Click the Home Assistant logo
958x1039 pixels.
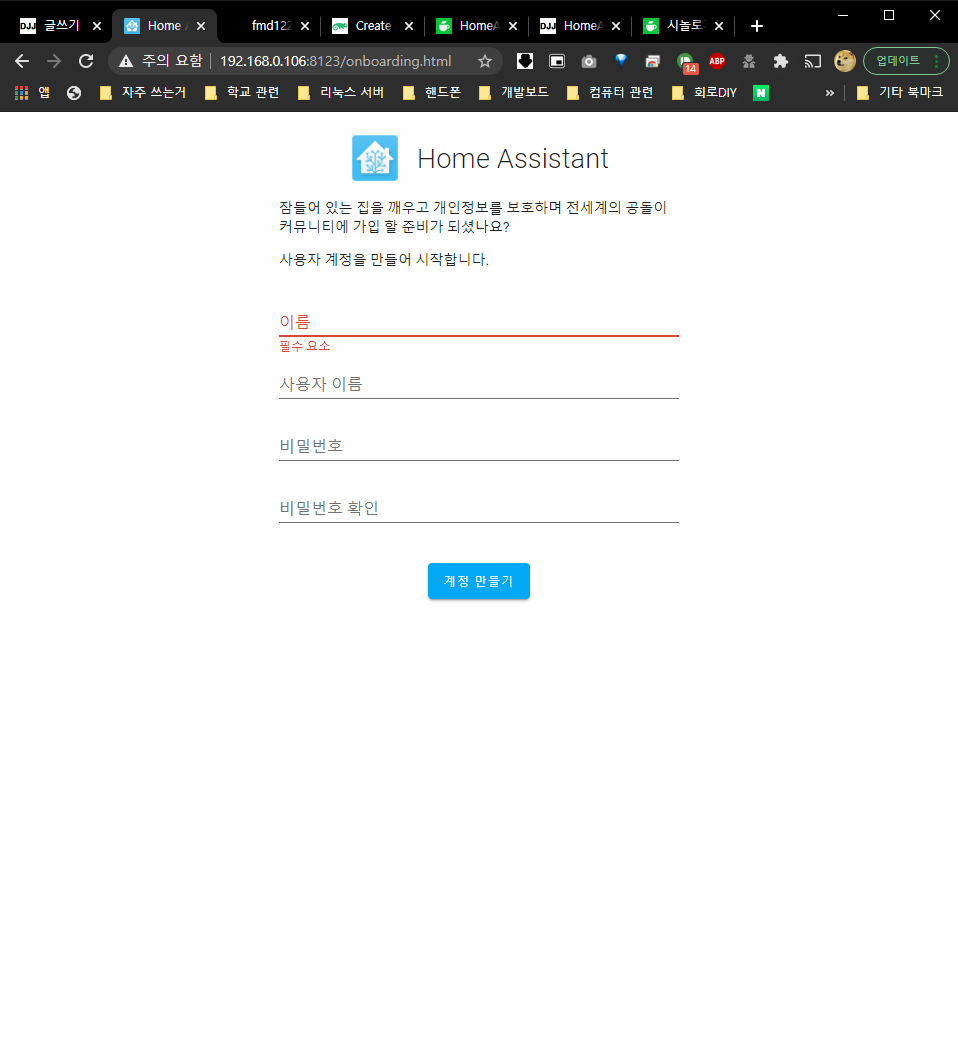[x=375, y=158]
